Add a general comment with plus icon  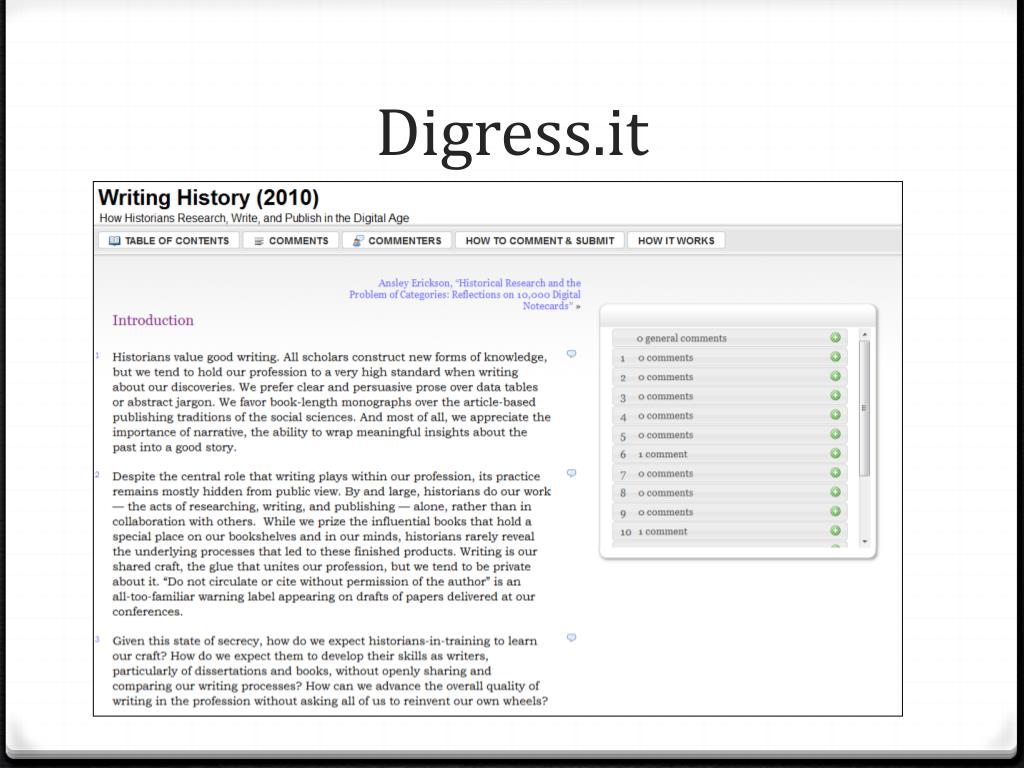[x=835, y=338]
